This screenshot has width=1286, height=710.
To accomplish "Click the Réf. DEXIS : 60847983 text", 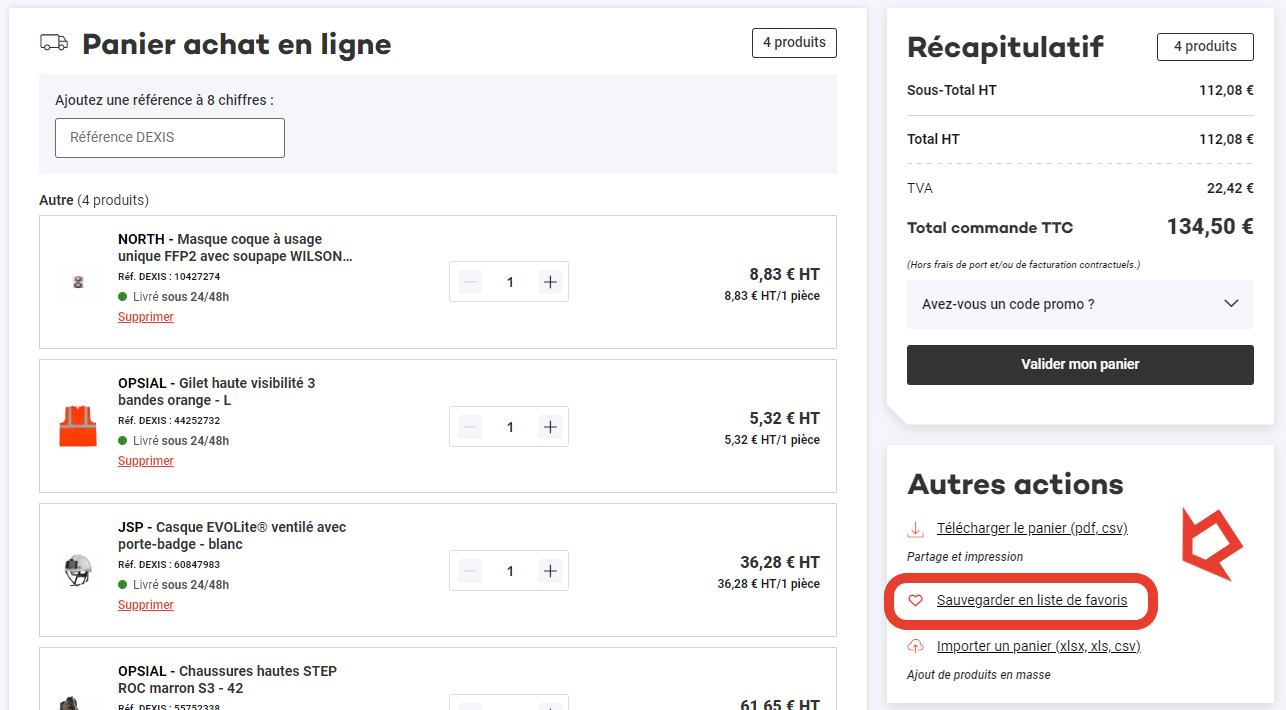I will pos(169,565).
